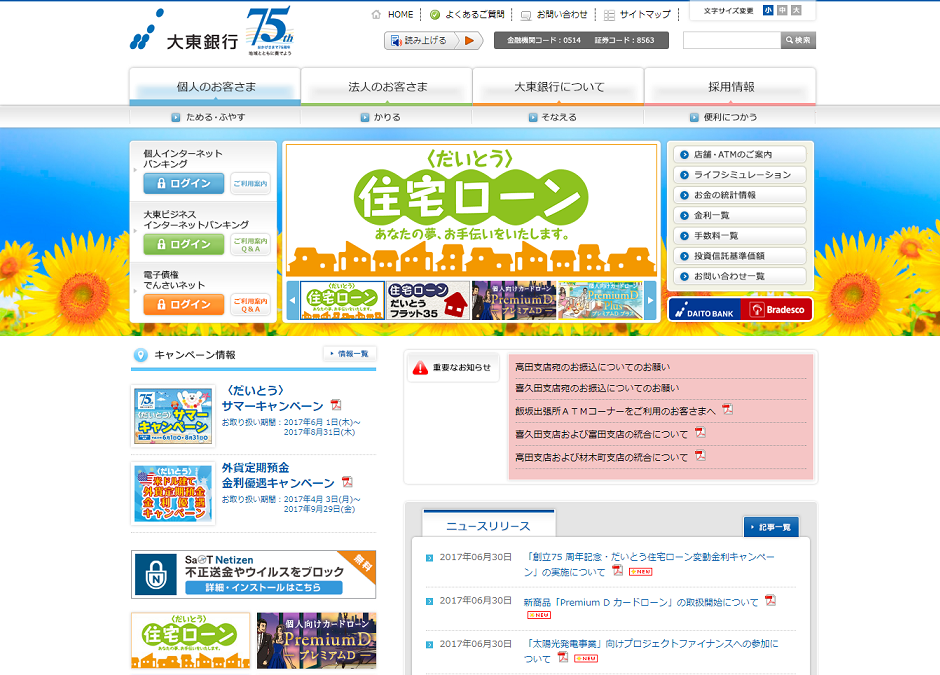
Task: Select the 住宅ローン carousel thumbnail
Action: [342, 300]
